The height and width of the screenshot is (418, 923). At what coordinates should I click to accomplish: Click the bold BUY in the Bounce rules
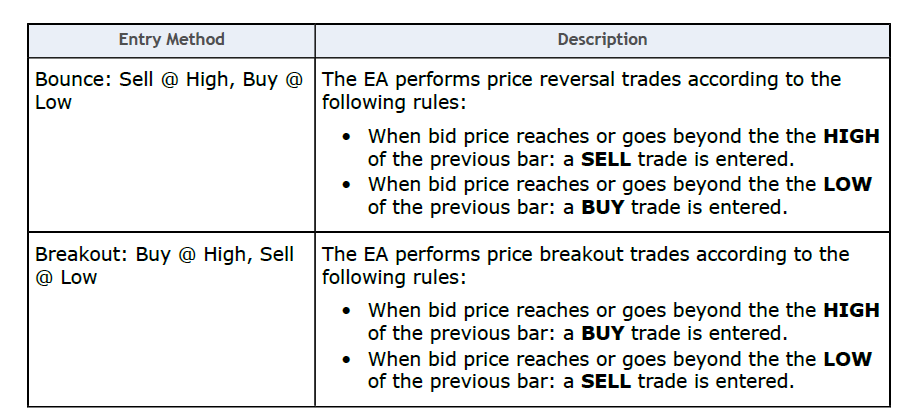pyautogui.click(x=602, y=207)
